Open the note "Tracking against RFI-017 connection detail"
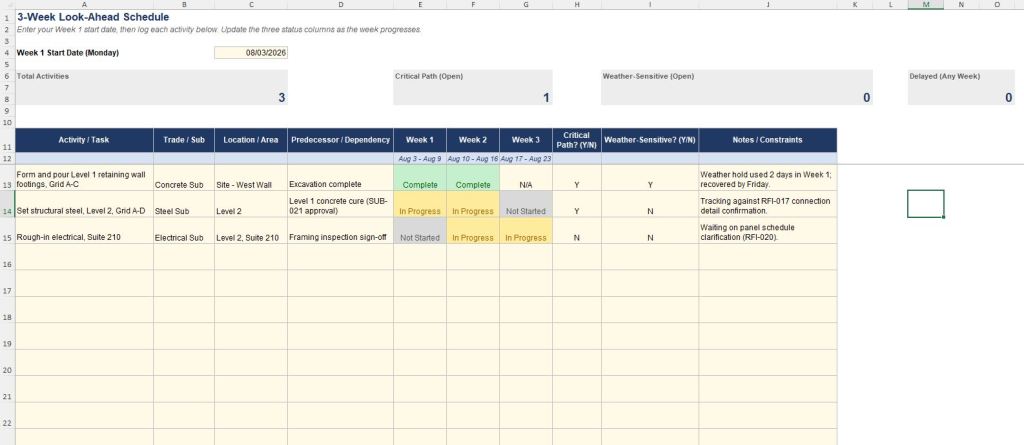 tap(767, 205)
